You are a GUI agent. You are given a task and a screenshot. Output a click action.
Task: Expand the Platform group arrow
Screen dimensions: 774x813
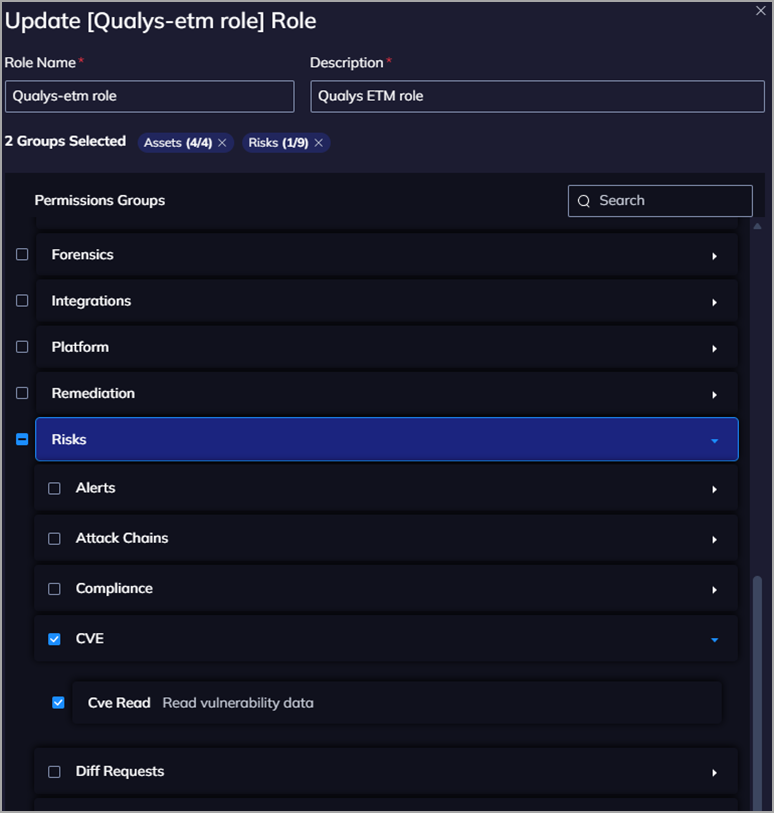pos(714,348)
